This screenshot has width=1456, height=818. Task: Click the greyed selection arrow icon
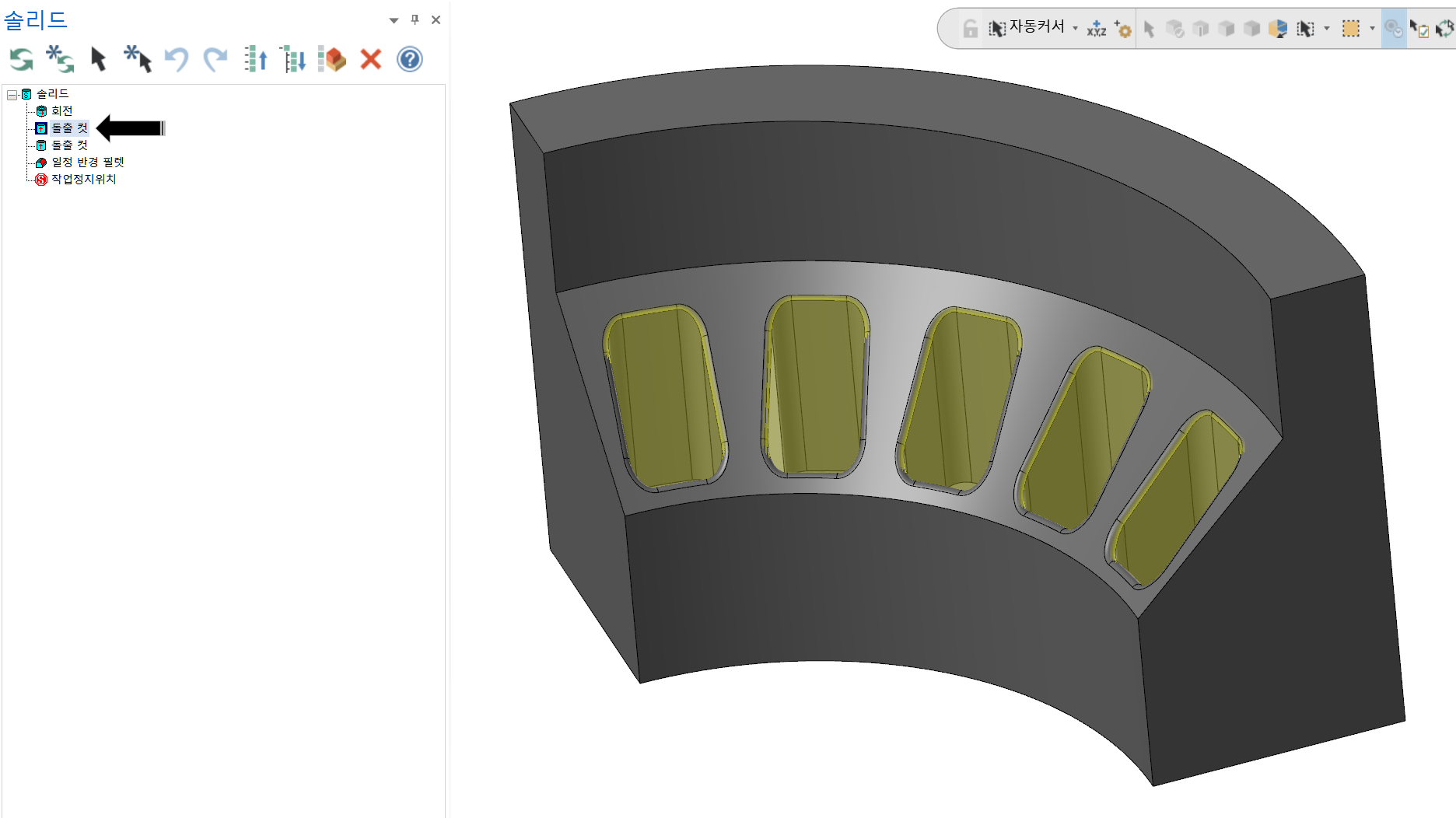[x=1149, y=29]
